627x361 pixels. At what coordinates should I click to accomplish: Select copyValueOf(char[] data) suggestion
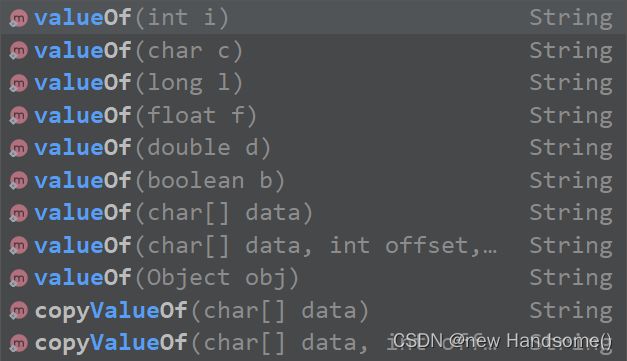pos(314,311)
